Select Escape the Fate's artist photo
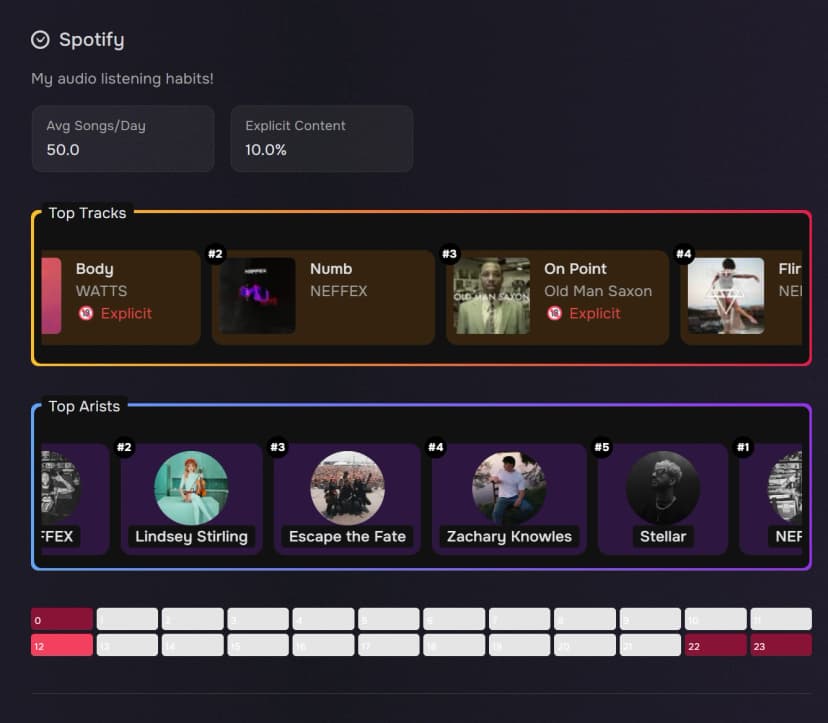Screen dimensions: 828x723 click(347, 488)
